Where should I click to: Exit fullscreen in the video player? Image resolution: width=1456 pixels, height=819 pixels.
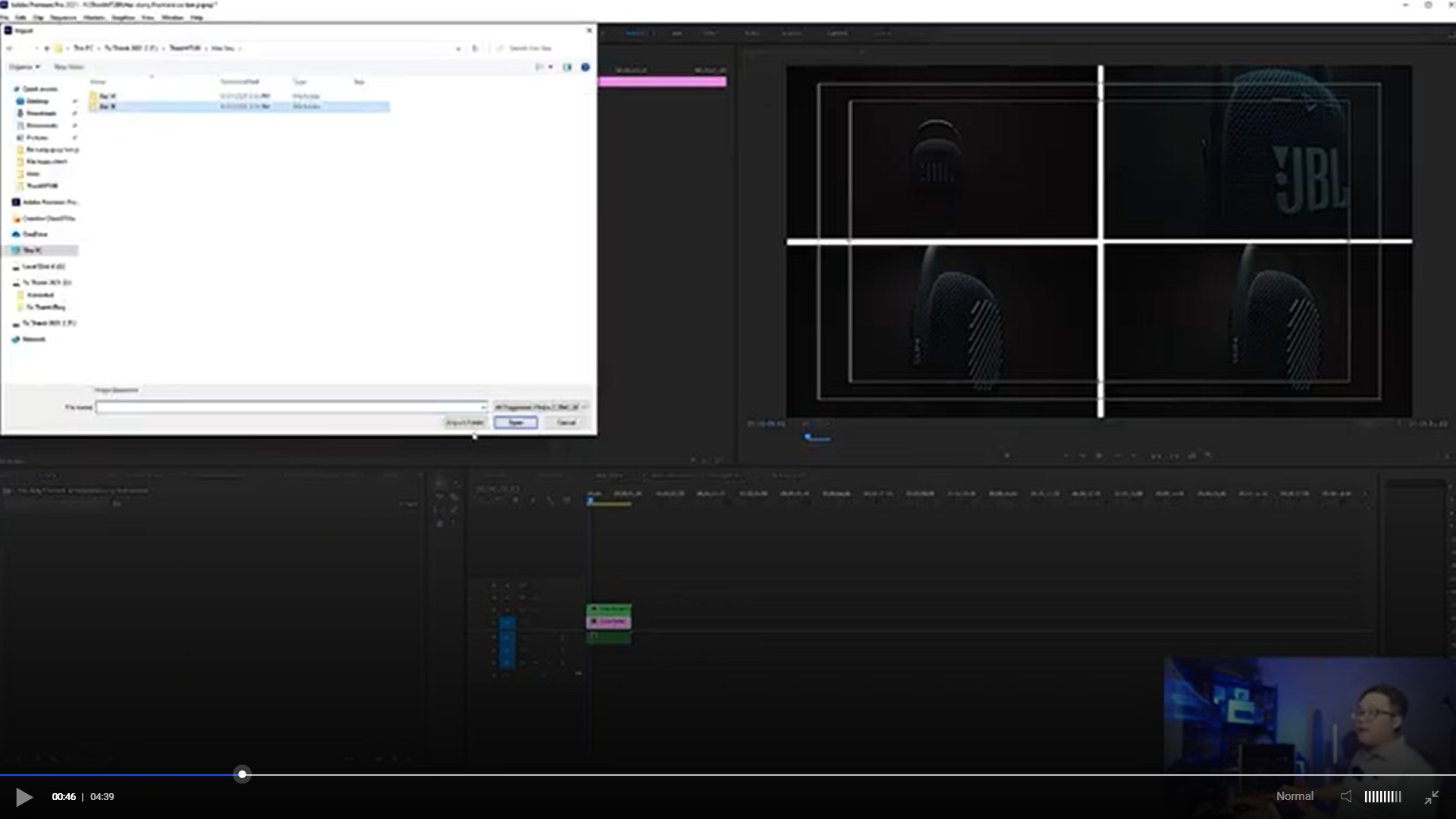point(1432,797)
